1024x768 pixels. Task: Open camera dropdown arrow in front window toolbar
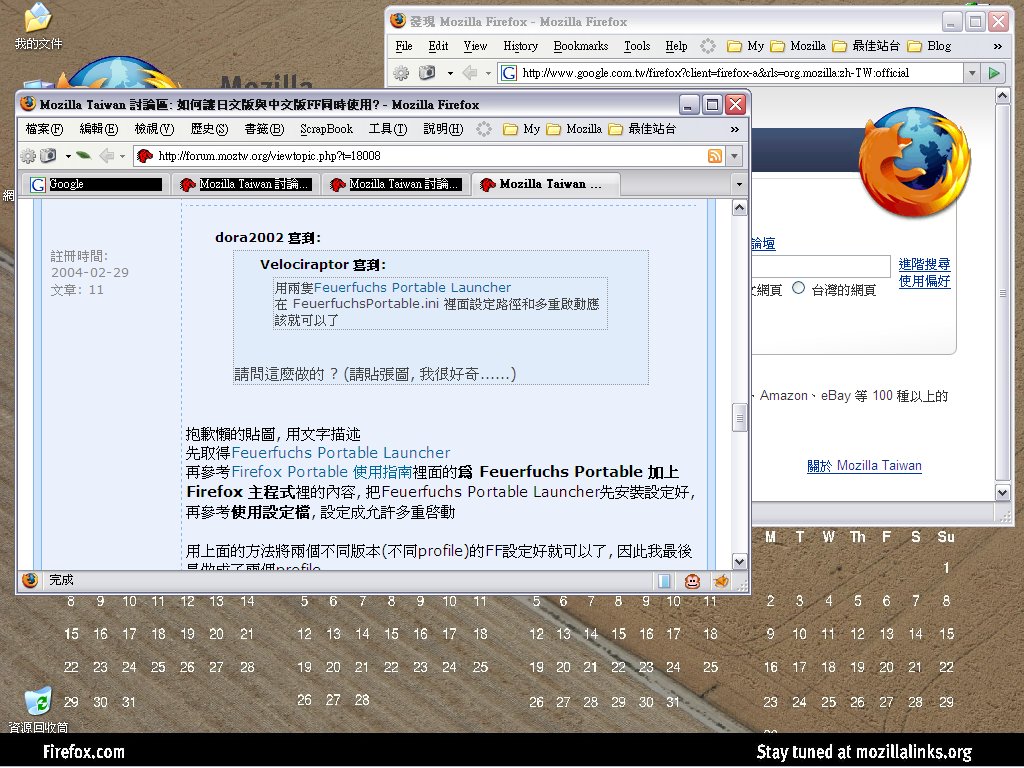pos(68,156)
